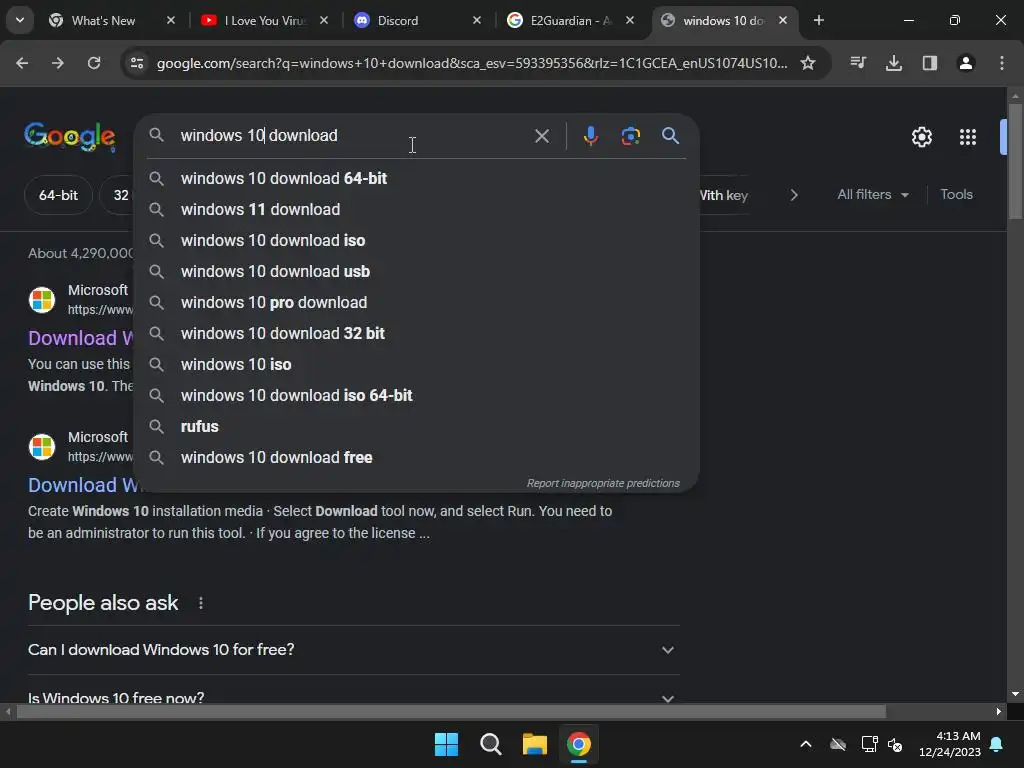
Task: Open the notifications bell
Action: [997, 744]
